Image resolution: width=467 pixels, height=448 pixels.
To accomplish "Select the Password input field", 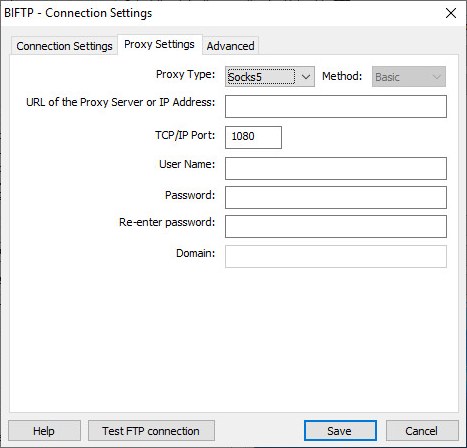I will point(336,197).
